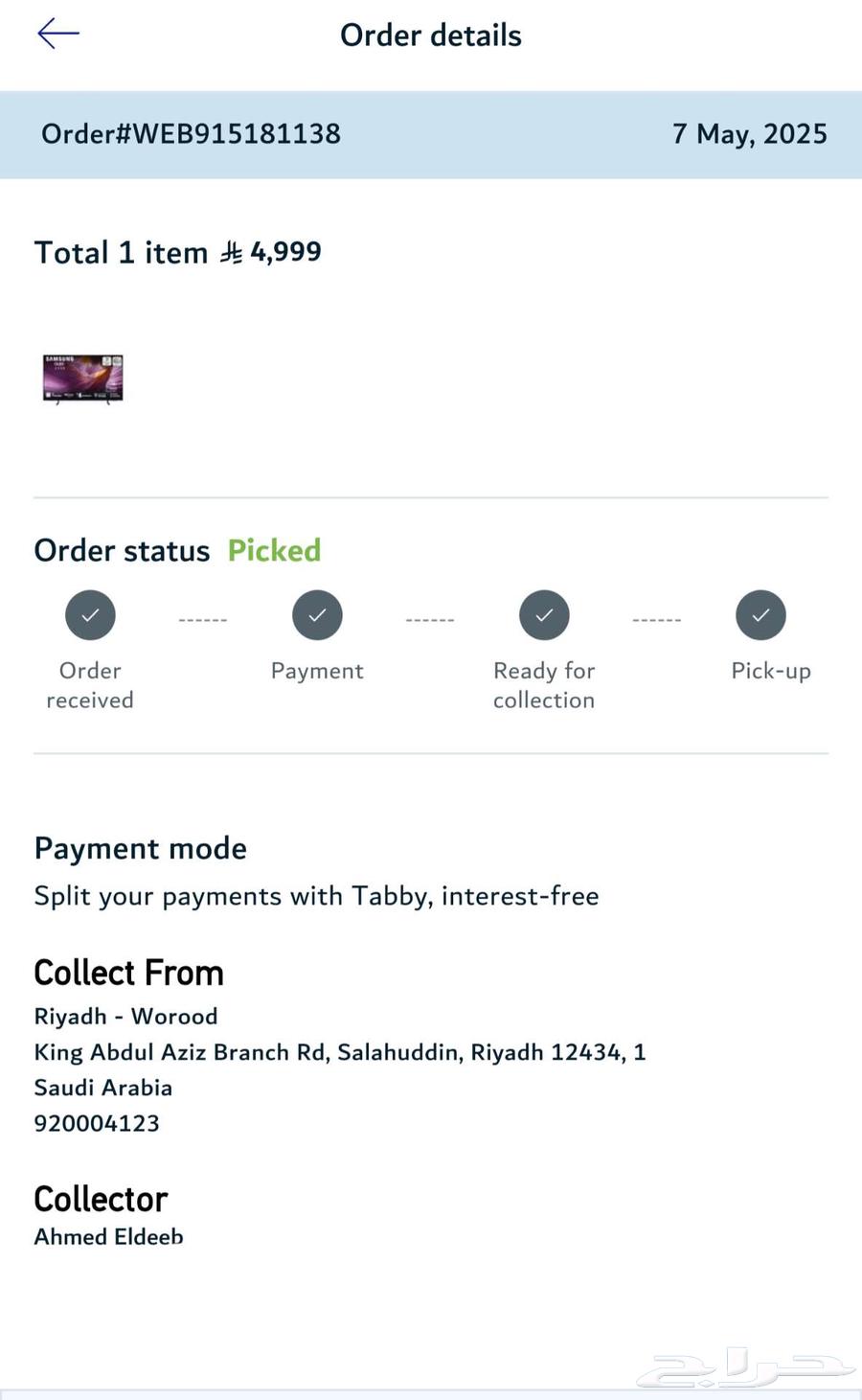Click the Ready for collection checkmark
862x1400 pixels.
click(544, 615)
